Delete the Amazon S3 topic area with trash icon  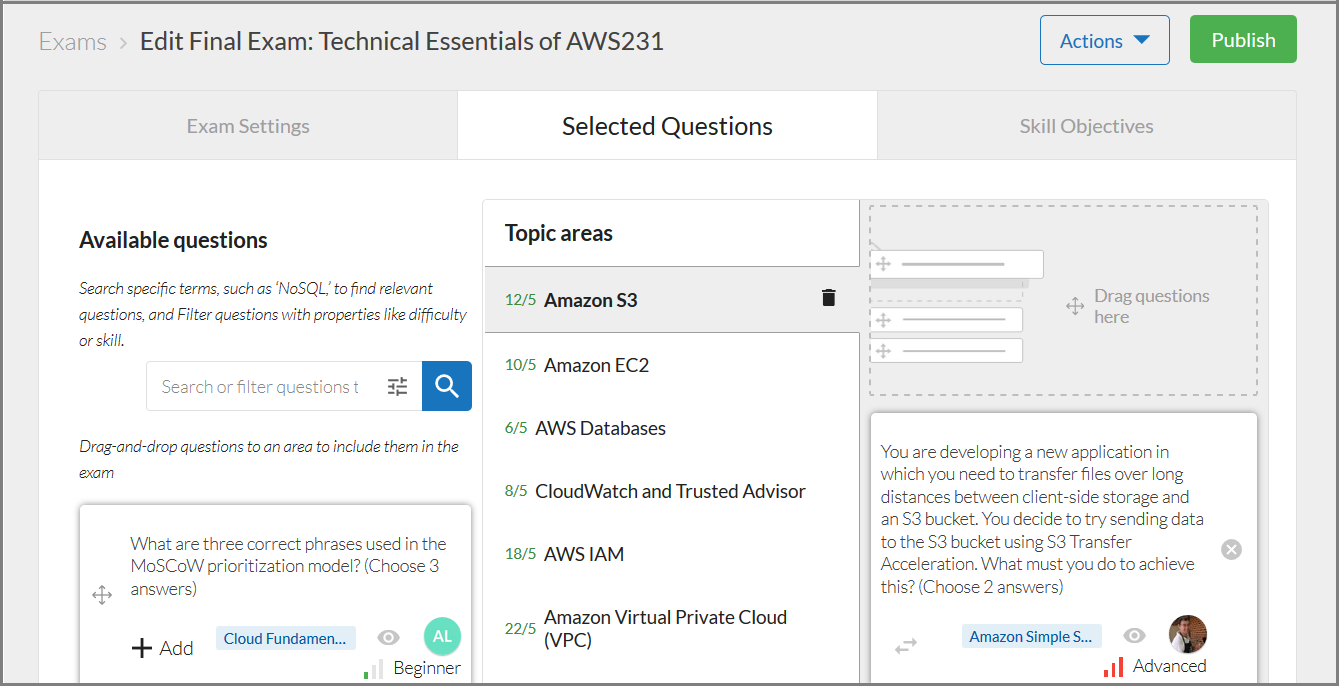click(828, 298)
